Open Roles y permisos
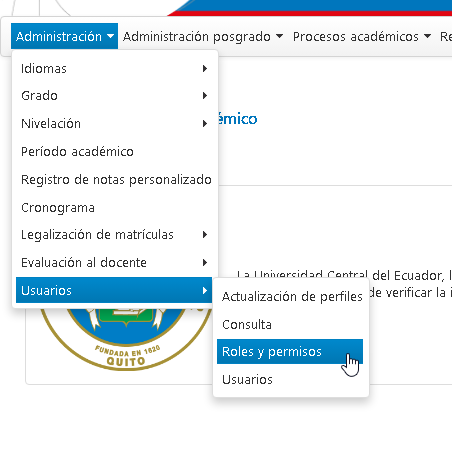This screenshot has height=474, width=452. (290, 352)
